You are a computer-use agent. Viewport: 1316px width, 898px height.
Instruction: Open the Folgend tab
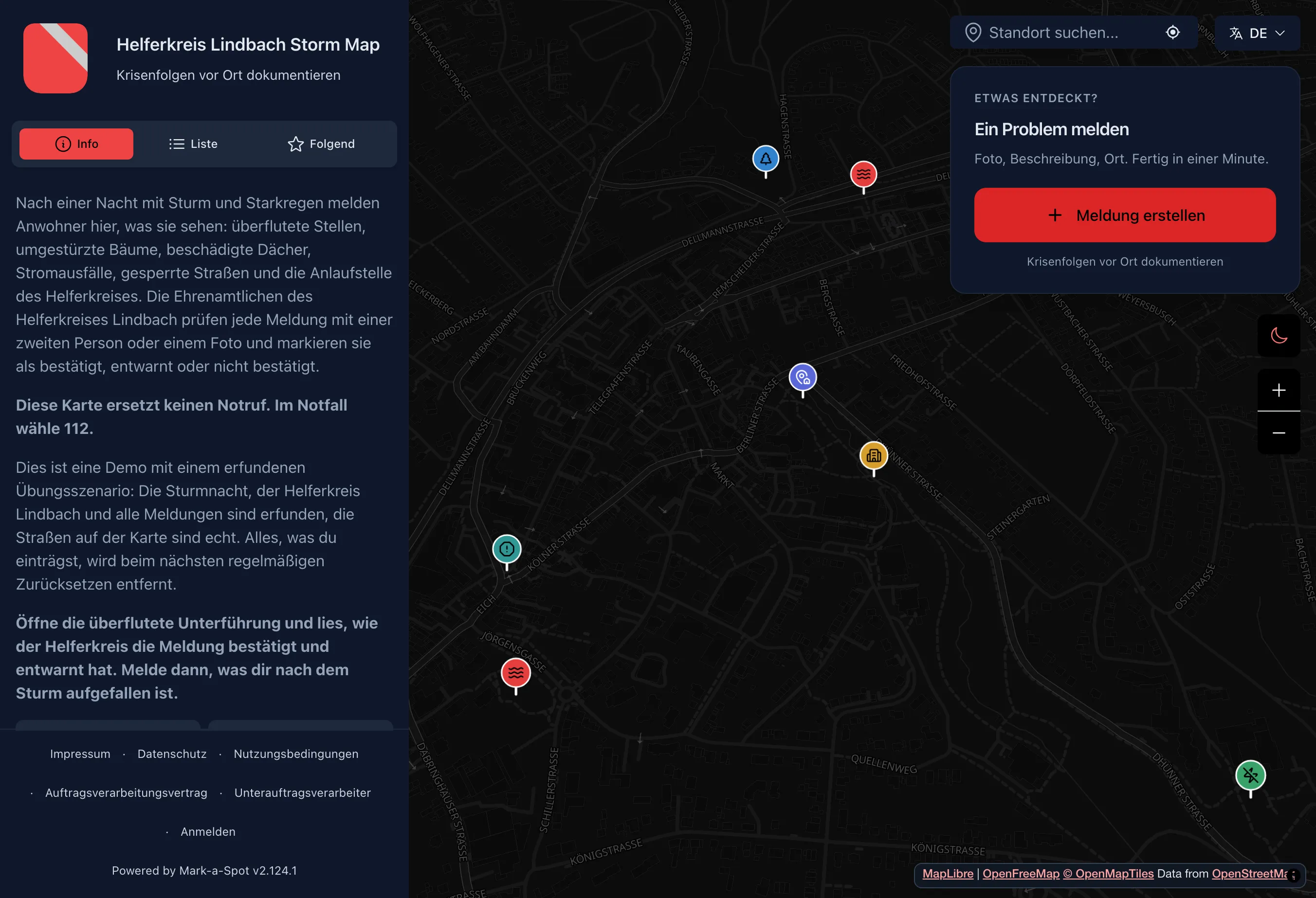point(321,144)
